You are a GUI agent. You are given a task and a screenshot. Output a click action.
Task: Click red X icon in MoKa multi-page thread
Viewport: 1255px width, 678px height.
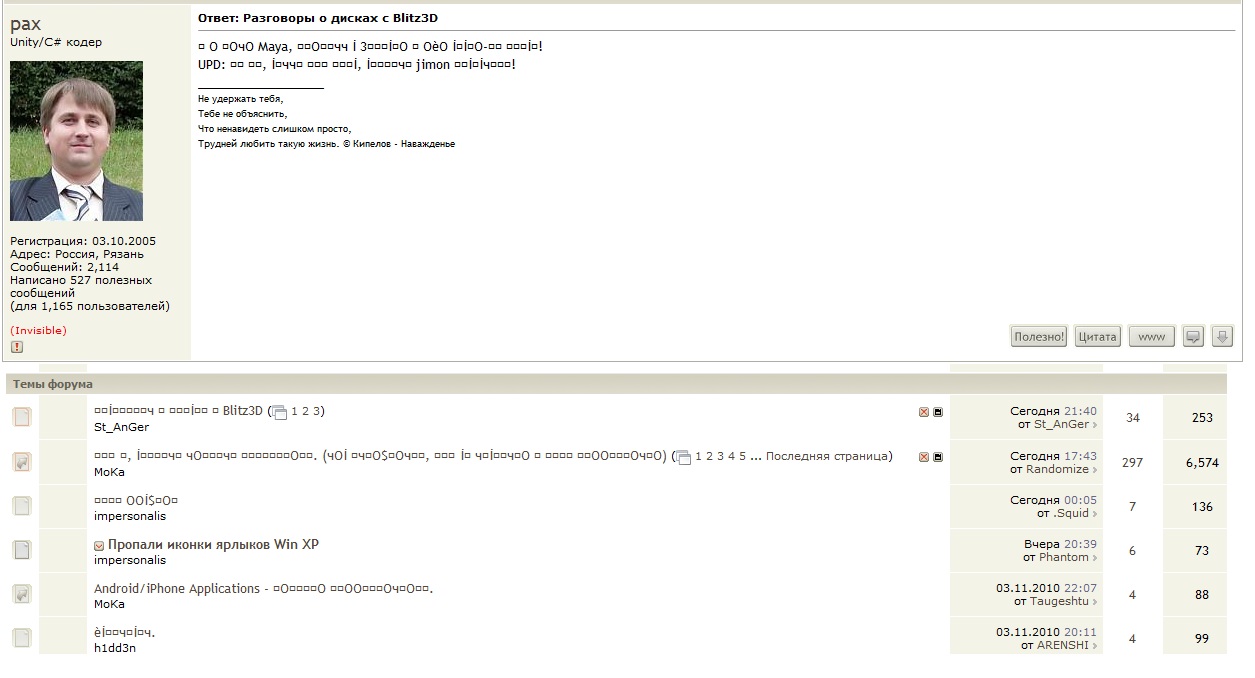[x=924, y=457]
